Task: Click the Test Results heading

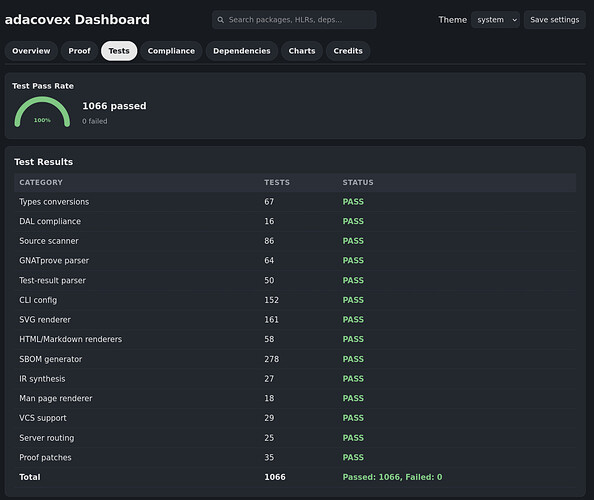Action: tap(44, 162)
